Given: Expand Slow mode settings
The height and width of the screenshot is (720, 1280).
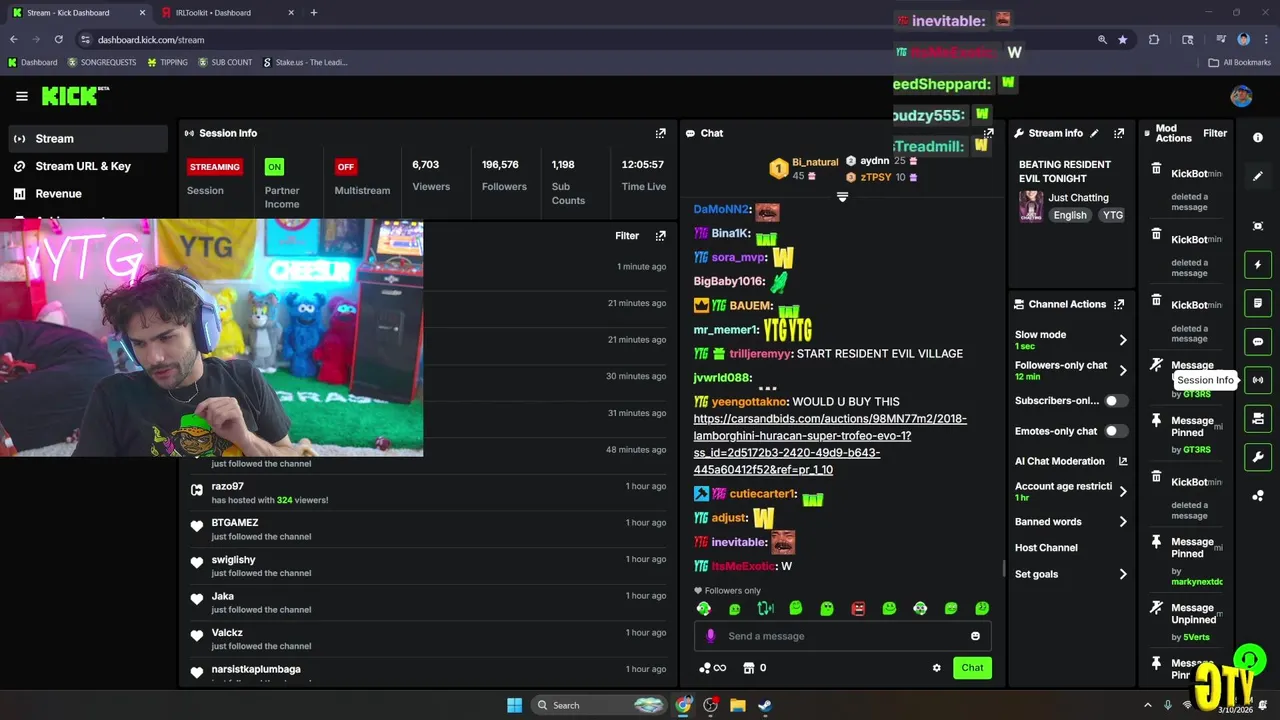Looking at the screenshot, I should [1123, 340].
